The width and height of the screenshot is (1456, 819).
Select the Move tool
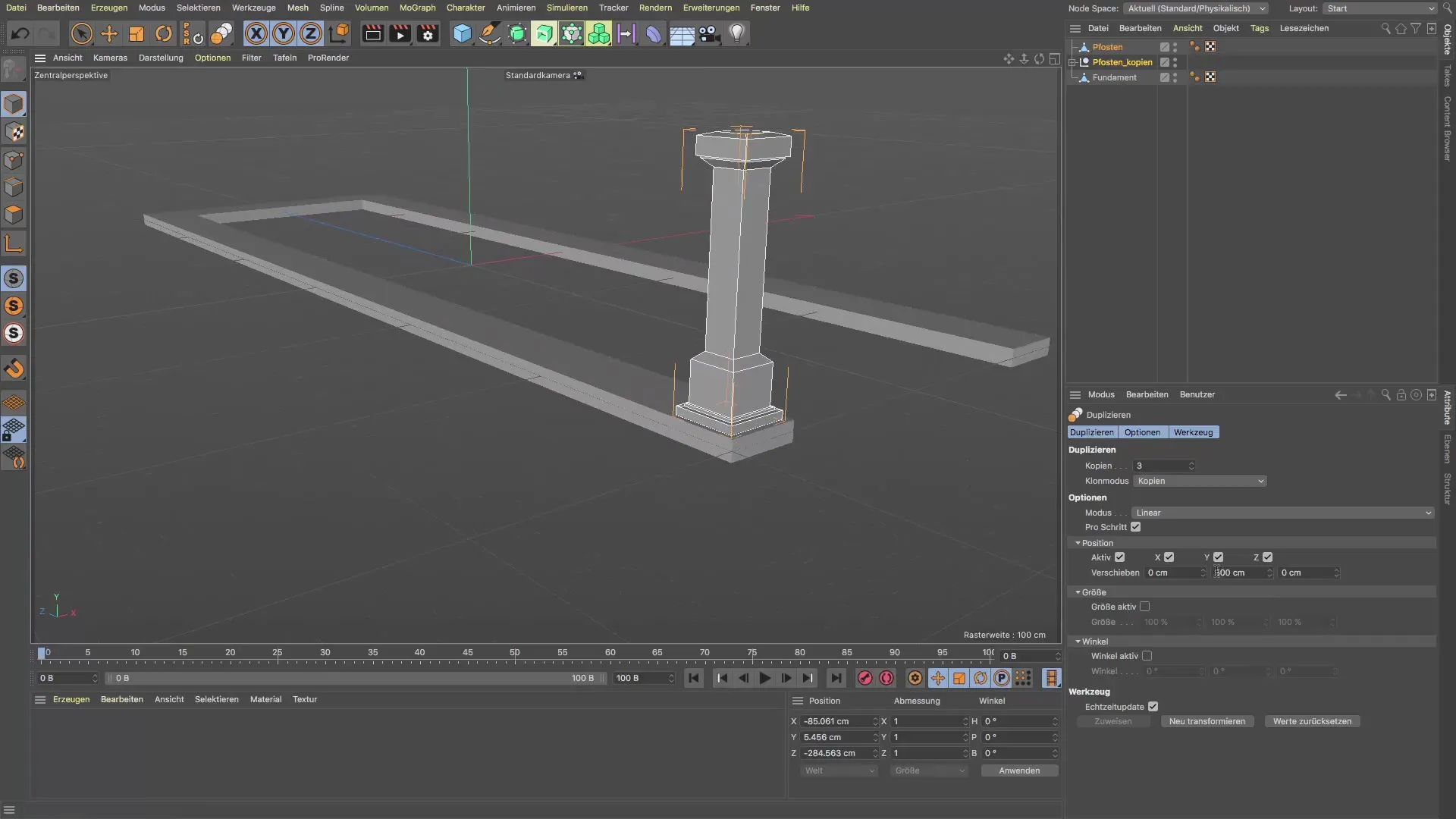pos(109,33)
